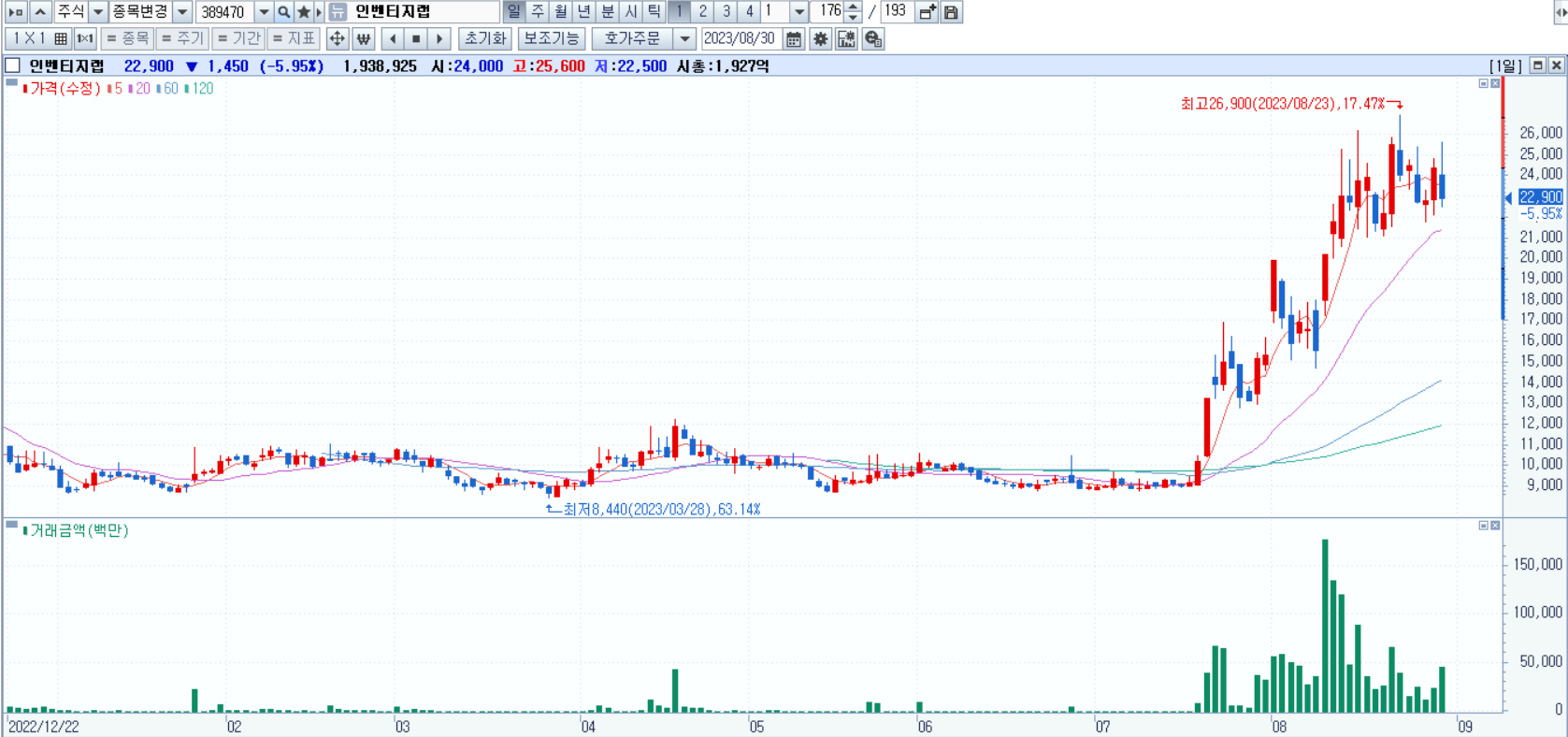Viewport: 1568px width, 737px height.
Task: Click the stop square button
Action: point(416,38)
